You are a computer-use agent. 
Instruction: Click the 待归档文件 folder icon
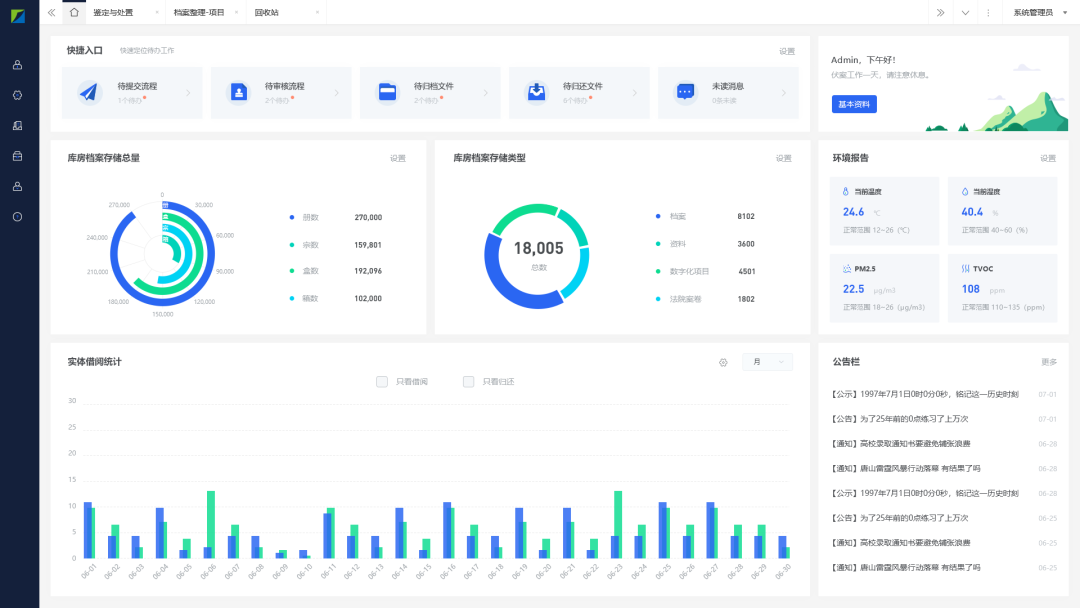[388, 92]
